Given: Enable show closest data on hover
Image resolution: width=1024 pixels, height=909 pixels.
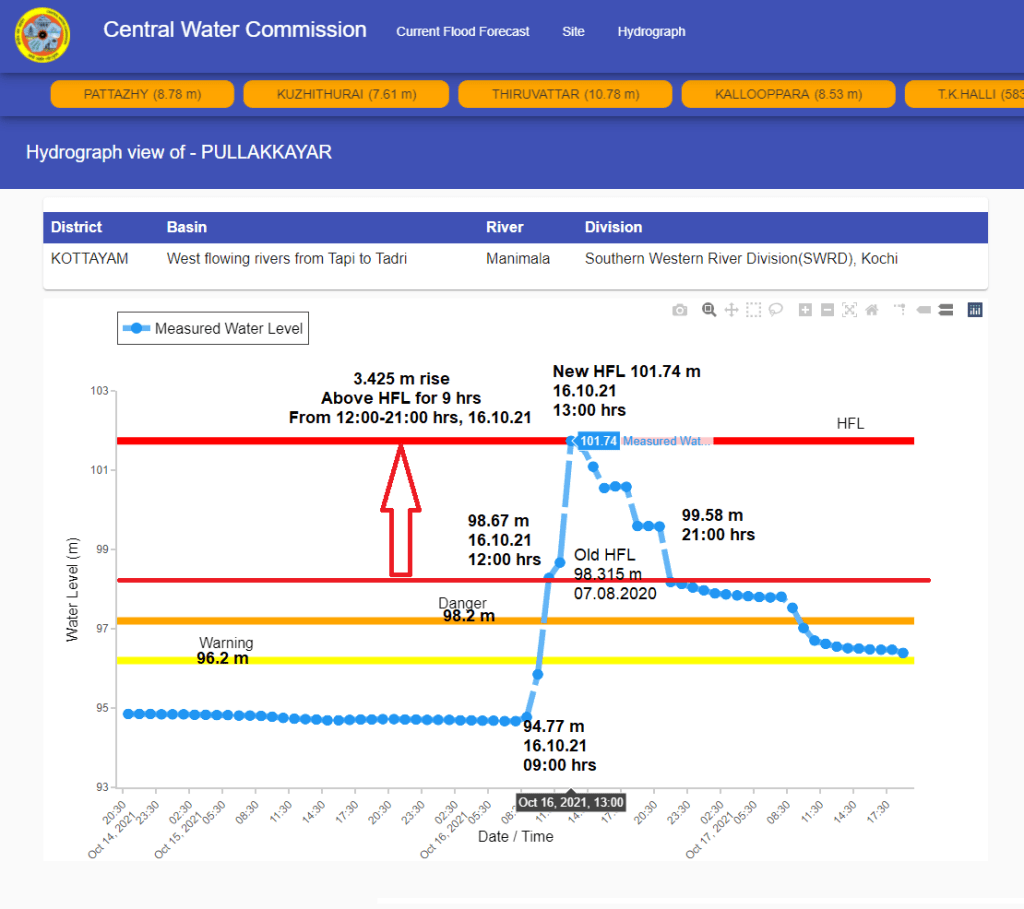Looking at the screenshot, I should coord(923,310).
